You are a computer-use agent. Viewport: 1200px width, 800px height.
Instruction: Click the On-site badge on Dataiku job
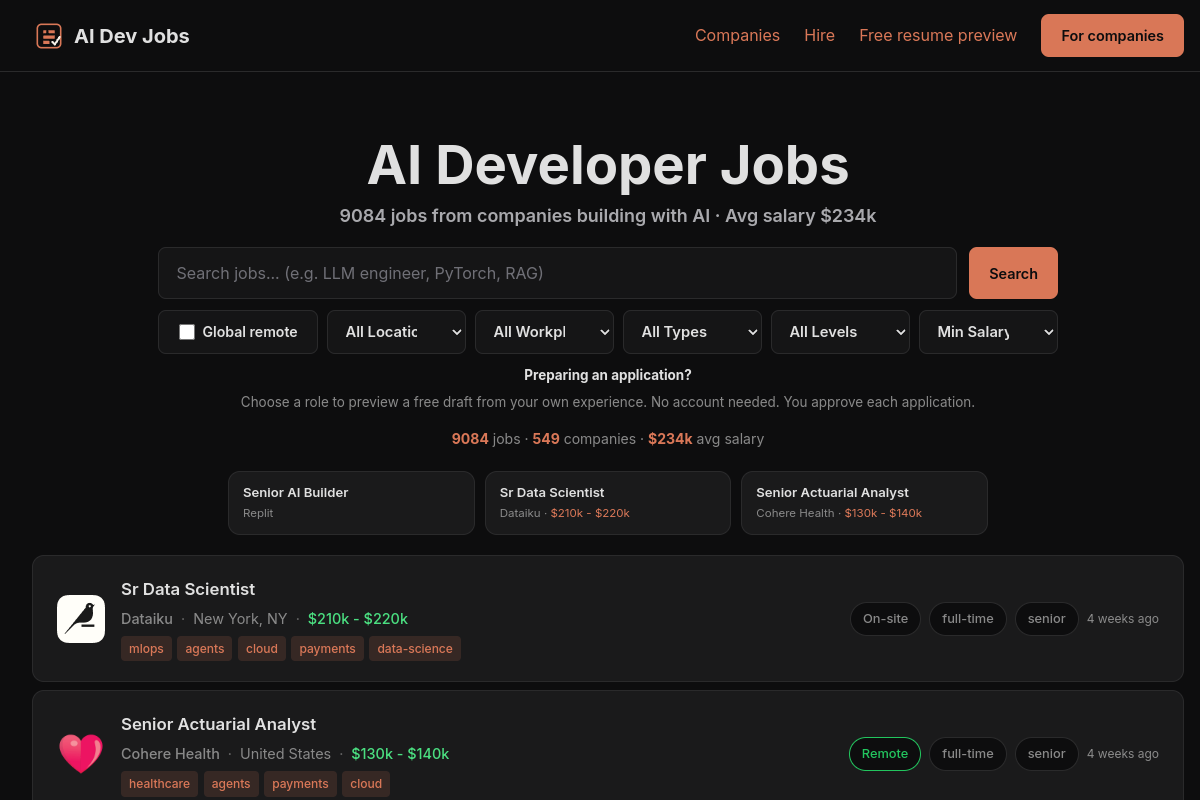click(x=885, y=619)
